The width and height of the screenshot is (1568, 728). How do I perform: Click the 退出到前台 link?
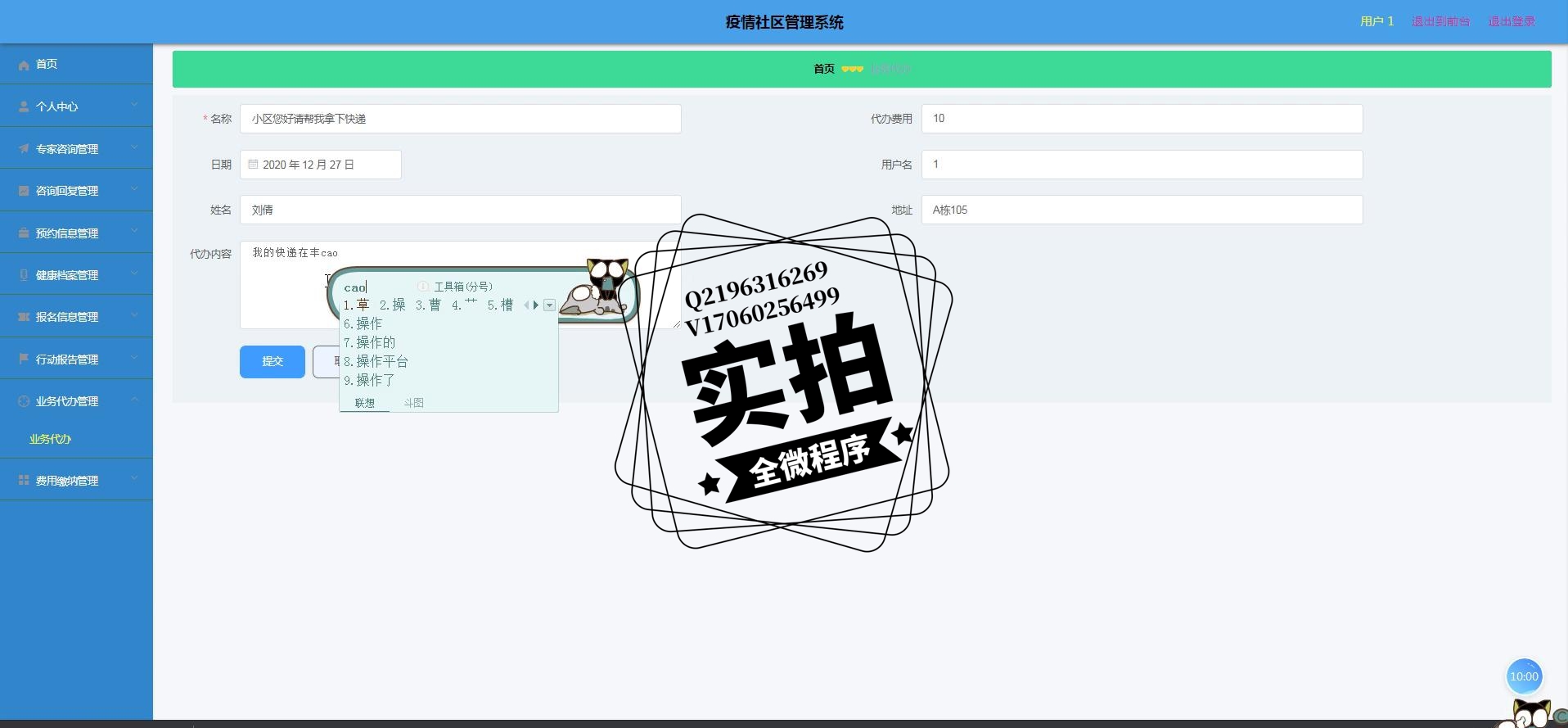tap(1440, 21)
